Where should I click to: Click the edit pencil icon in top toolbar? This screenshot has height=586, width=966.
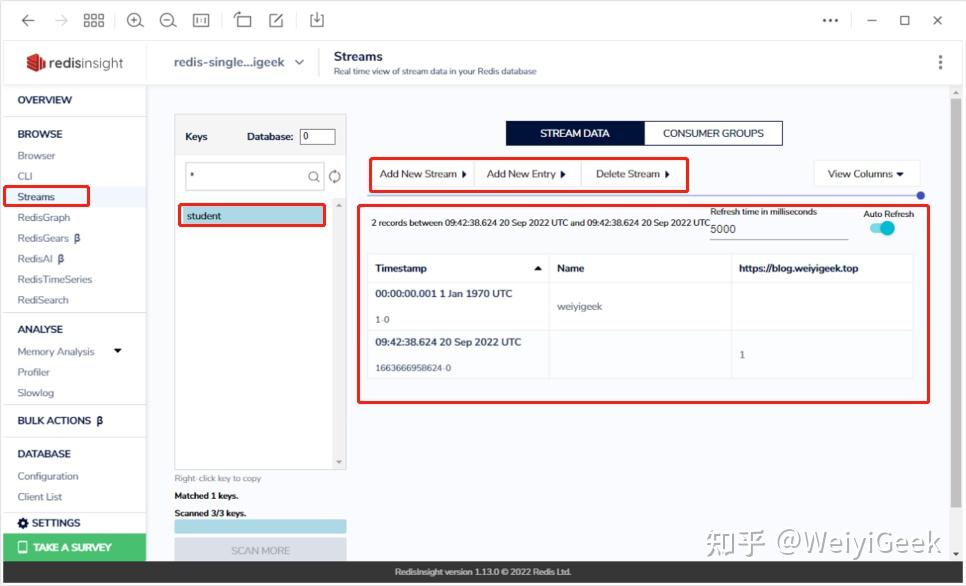point(276,20)
